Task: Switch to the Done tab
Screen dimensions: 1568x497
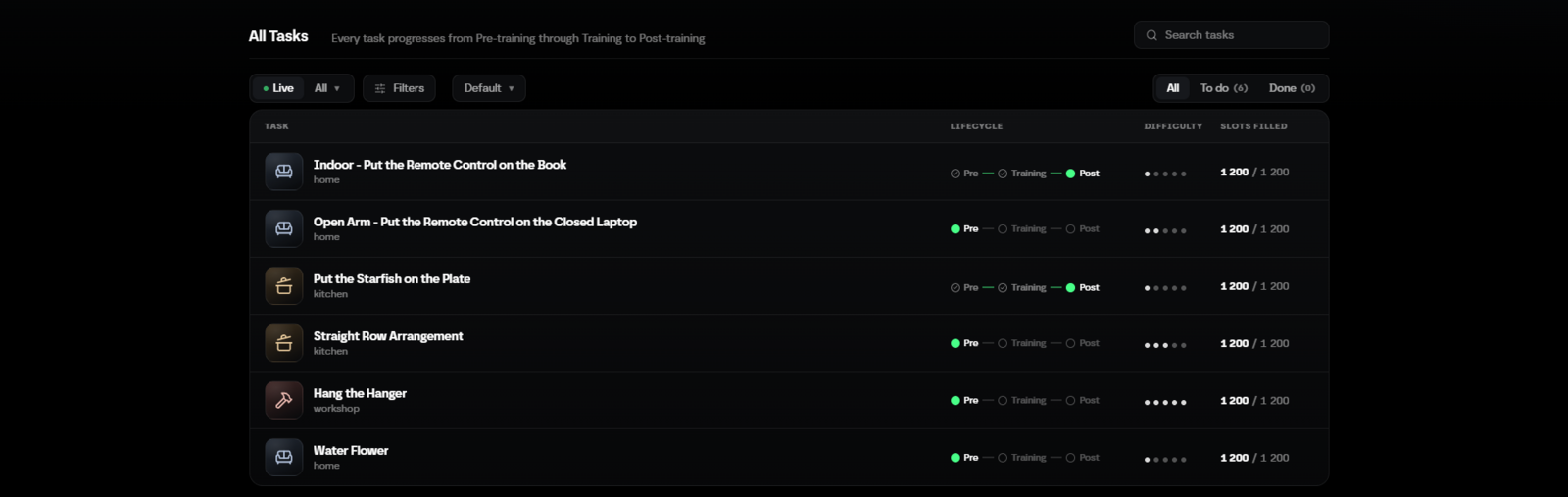Action: (1292, 88)
